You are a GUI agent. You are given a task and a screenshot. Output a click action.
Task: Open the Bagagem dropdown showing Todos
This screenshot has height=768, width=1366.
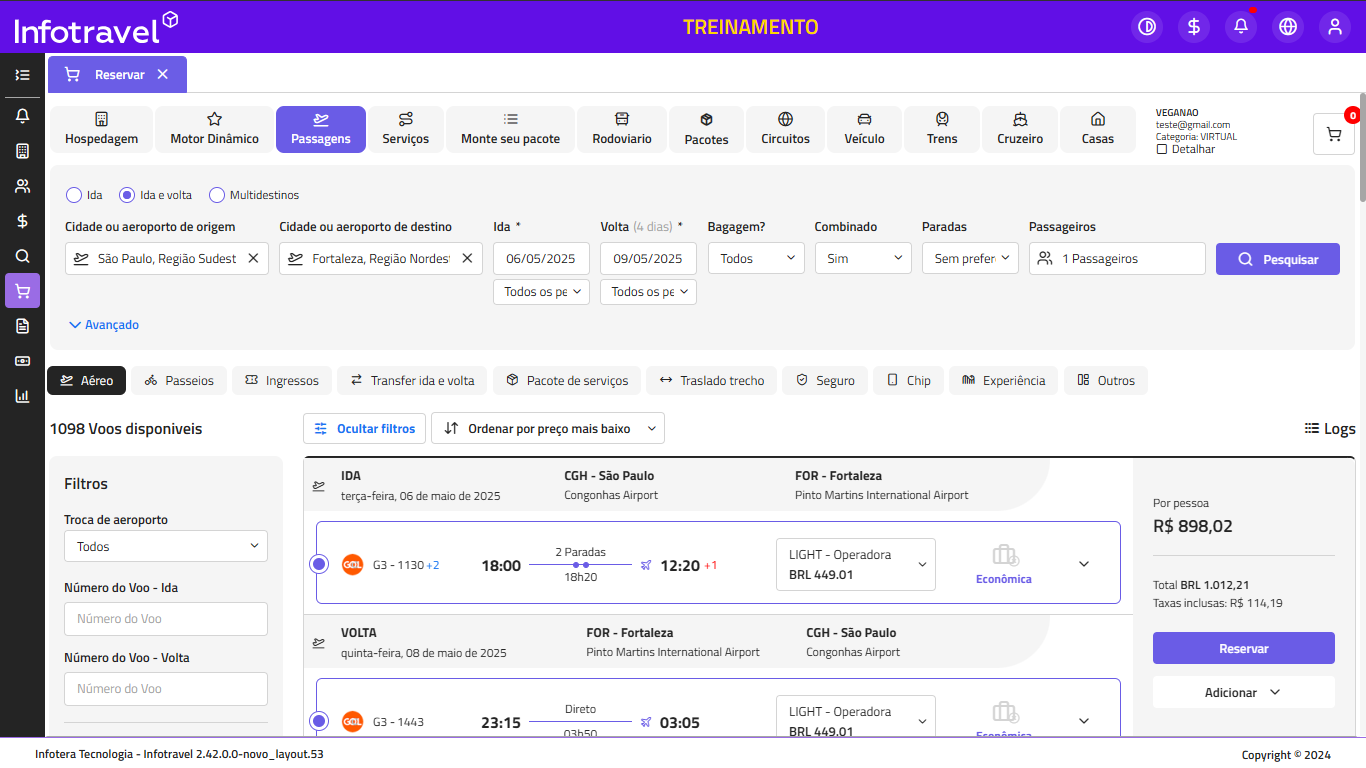pos(755,258)
